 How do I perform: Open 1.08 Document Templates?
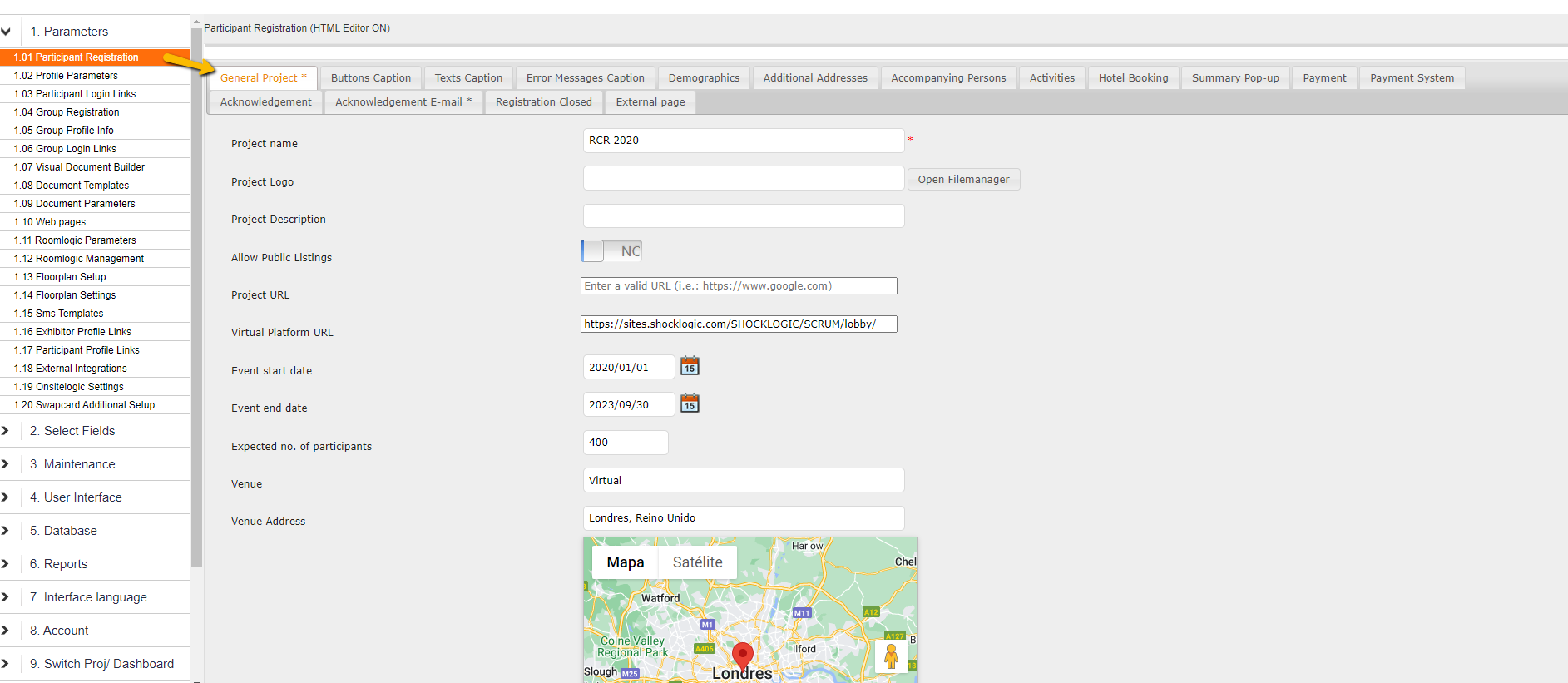point(95,186)
